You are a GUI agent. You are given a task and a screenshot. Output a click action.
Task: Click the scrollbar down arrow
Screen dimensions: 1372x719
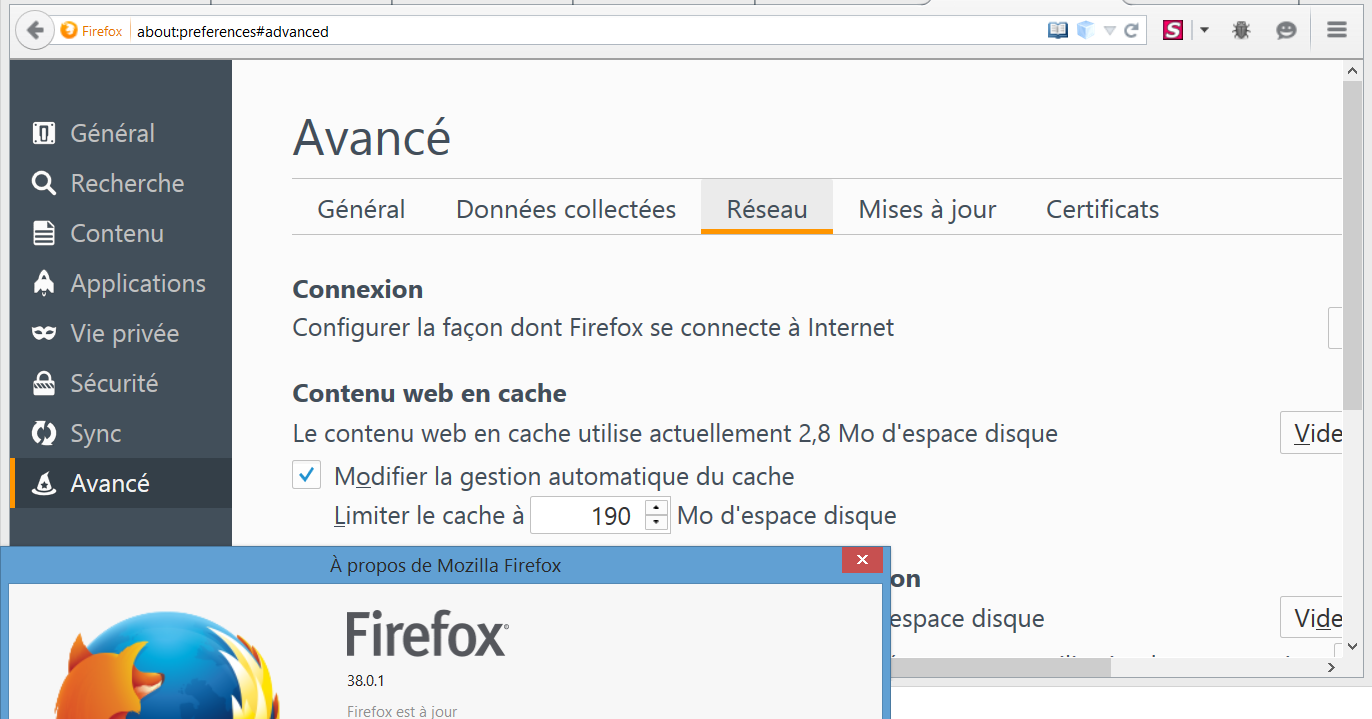1352,647
